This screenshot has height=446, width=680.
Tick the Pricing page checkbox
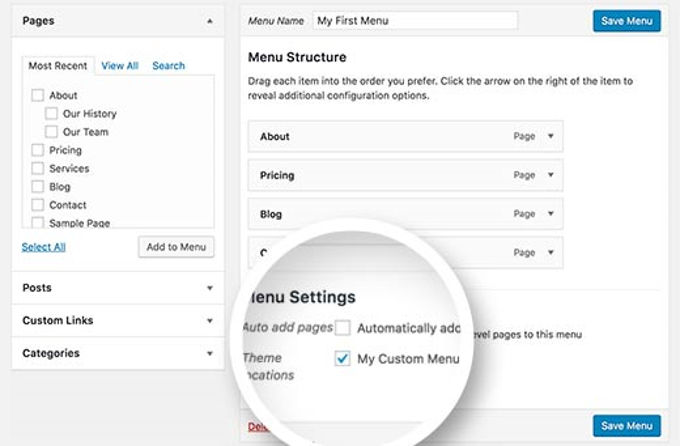tap(38, 150)
